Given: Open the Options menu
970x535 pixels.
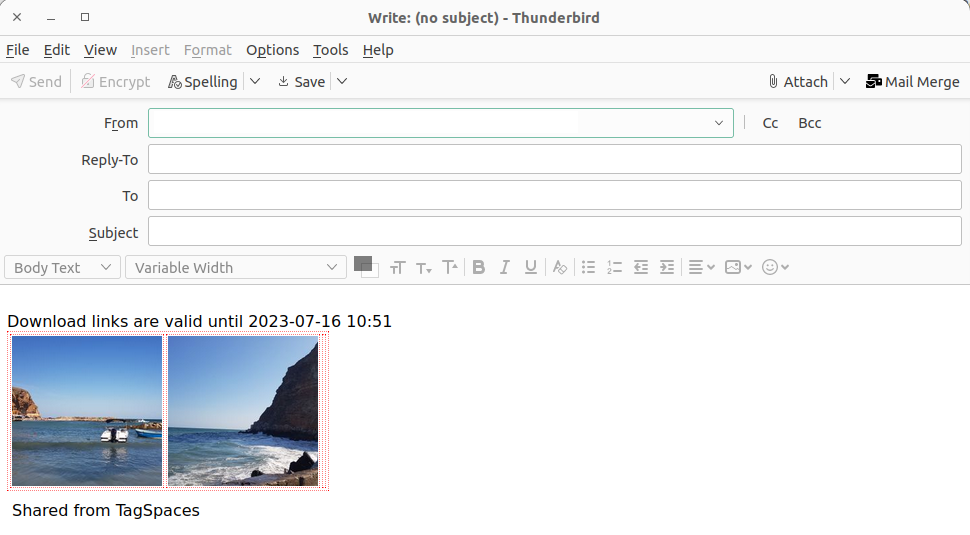Looking at the screenshot, I should 273,50.
